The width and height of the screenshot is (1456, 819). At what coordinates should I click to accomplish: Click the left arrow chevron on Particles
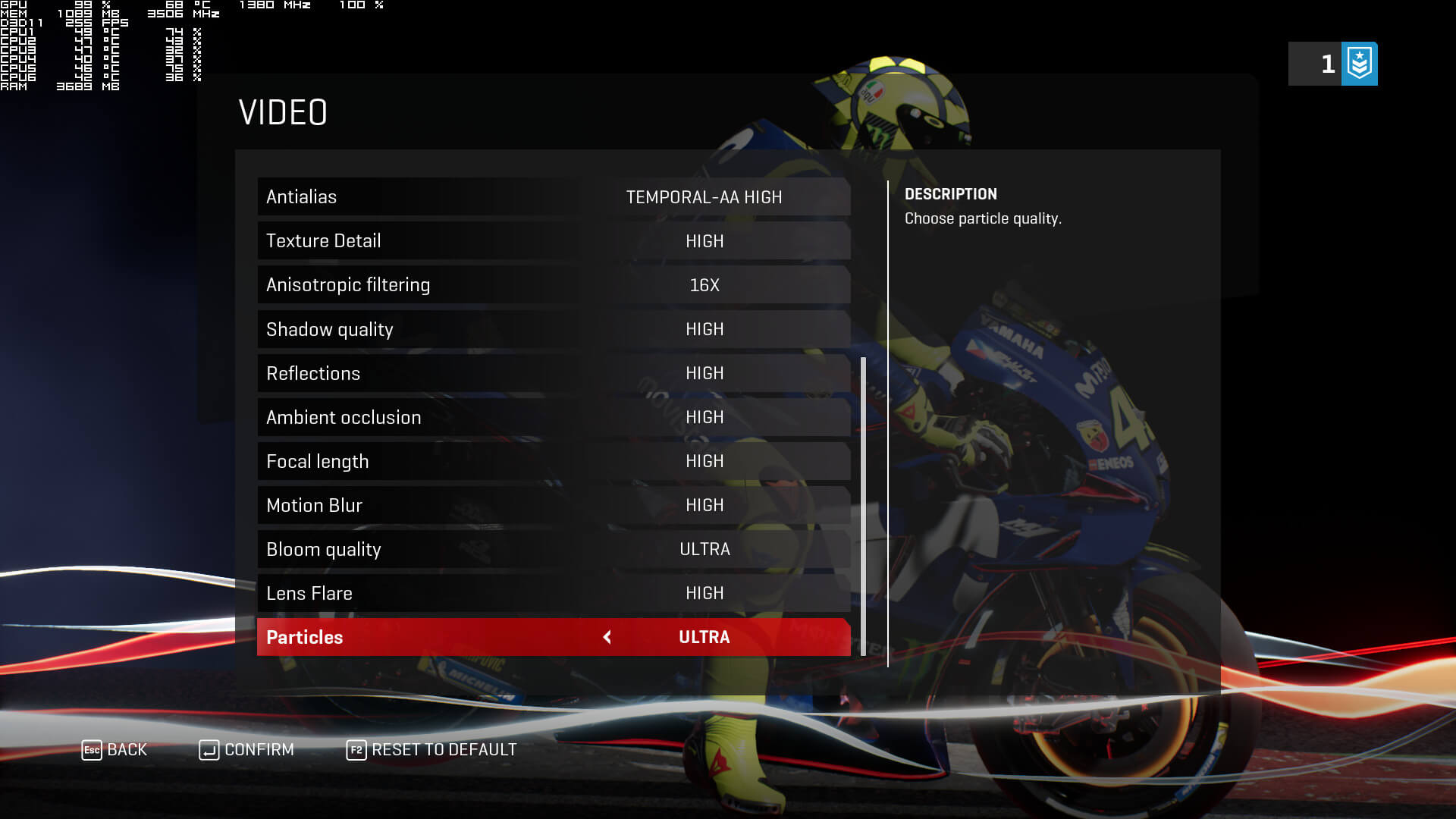608,637
